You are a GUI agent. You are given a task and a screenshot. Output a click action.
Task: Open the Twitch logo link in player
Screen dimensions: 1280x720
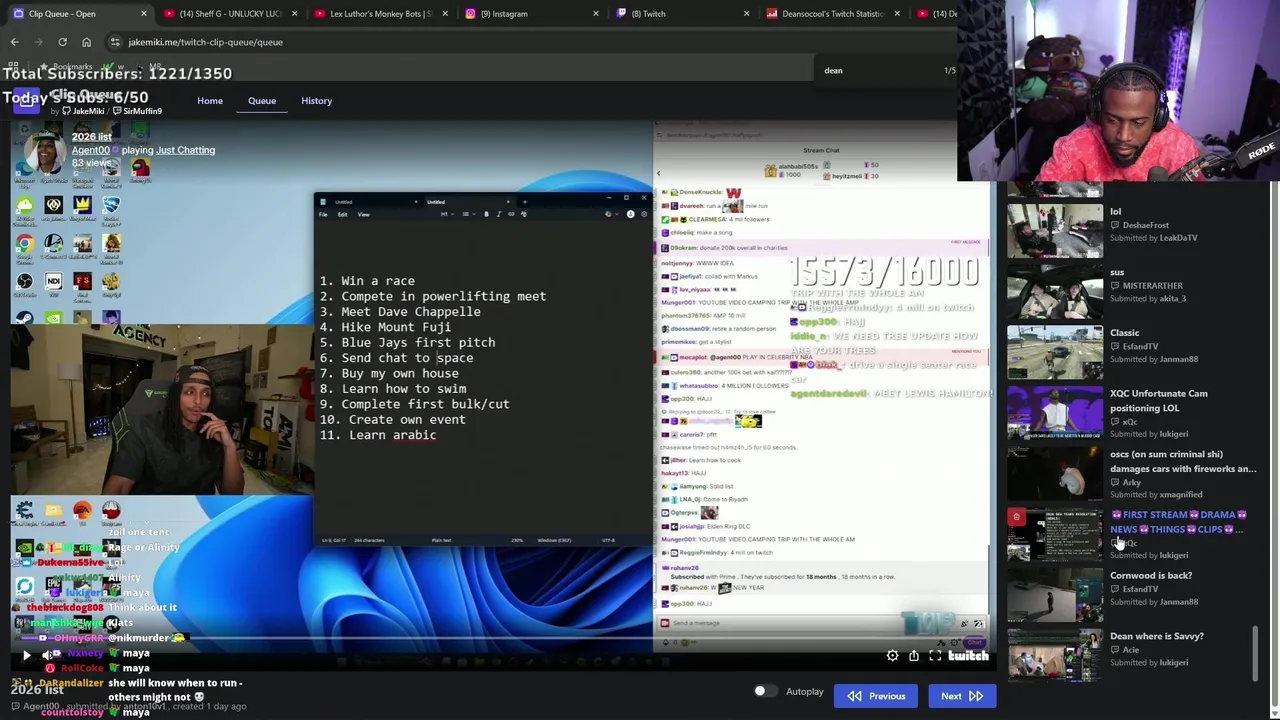click(x=968, y=656)
